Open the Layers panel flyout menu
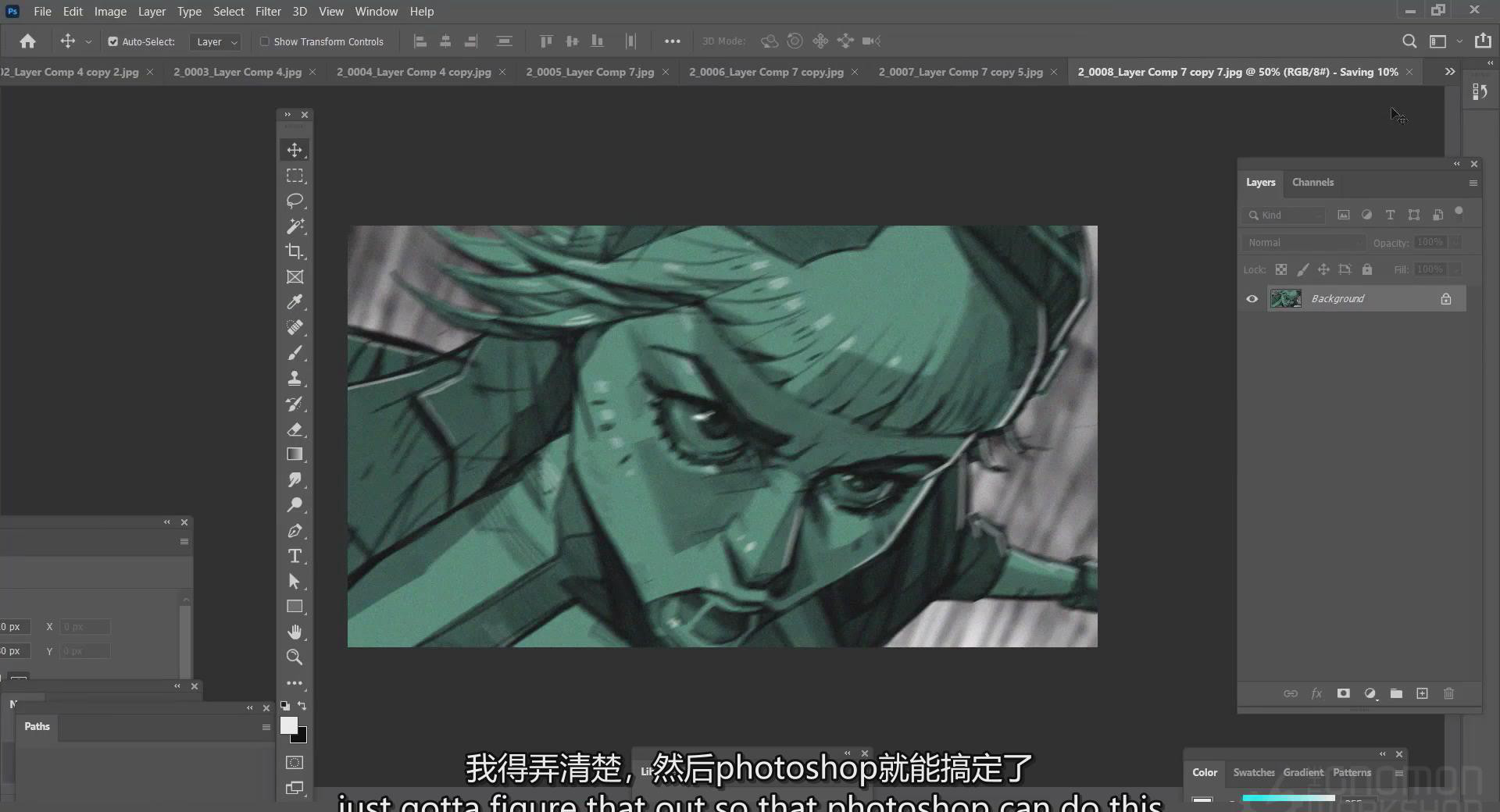1500x812 pixels. (x=1473, y=183)
